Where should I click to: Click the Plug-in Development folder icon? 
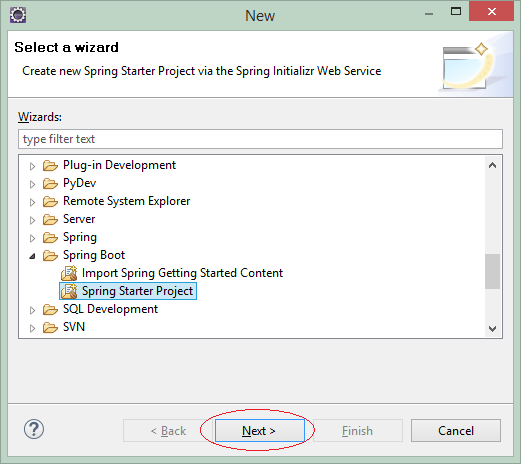point(50,165)
